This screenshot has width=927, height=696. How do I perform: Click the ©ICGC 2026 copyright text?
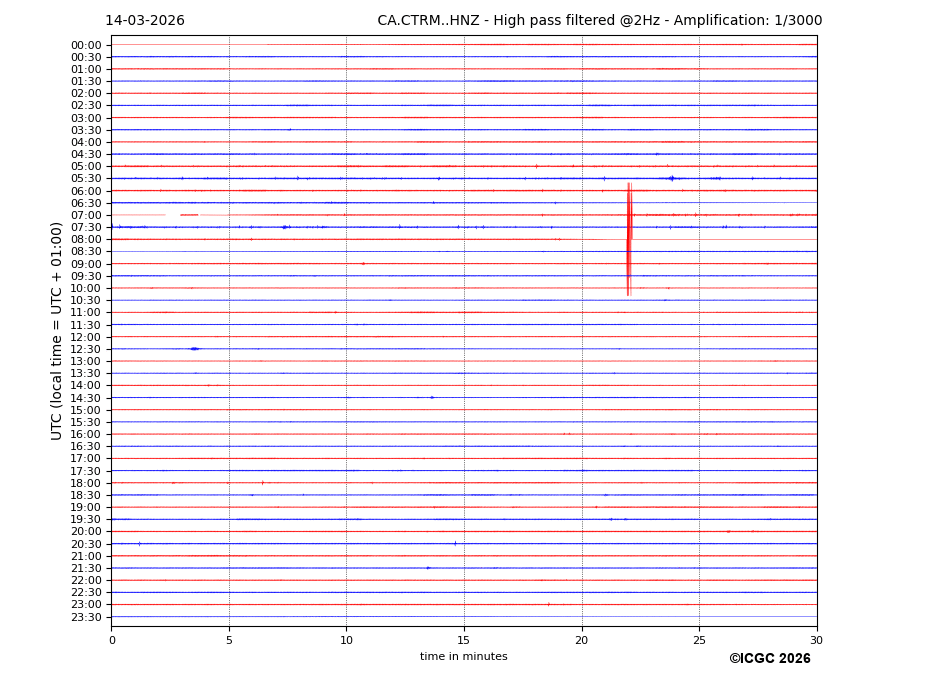pyautogui.click(x=769, y=659)
